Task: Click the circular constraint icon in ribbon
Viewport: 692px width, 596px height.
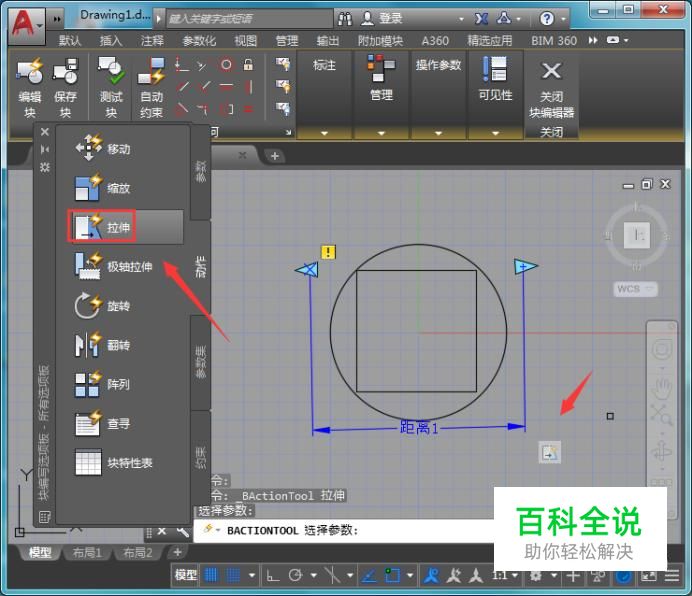Action: 226,65
